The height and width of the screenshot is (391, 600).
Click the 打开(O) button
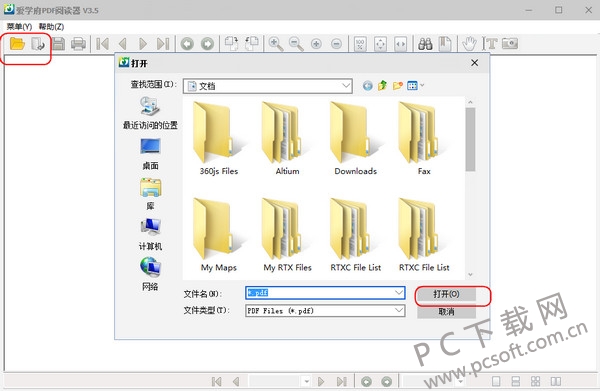pyautogui.click(x=446, y=294)
